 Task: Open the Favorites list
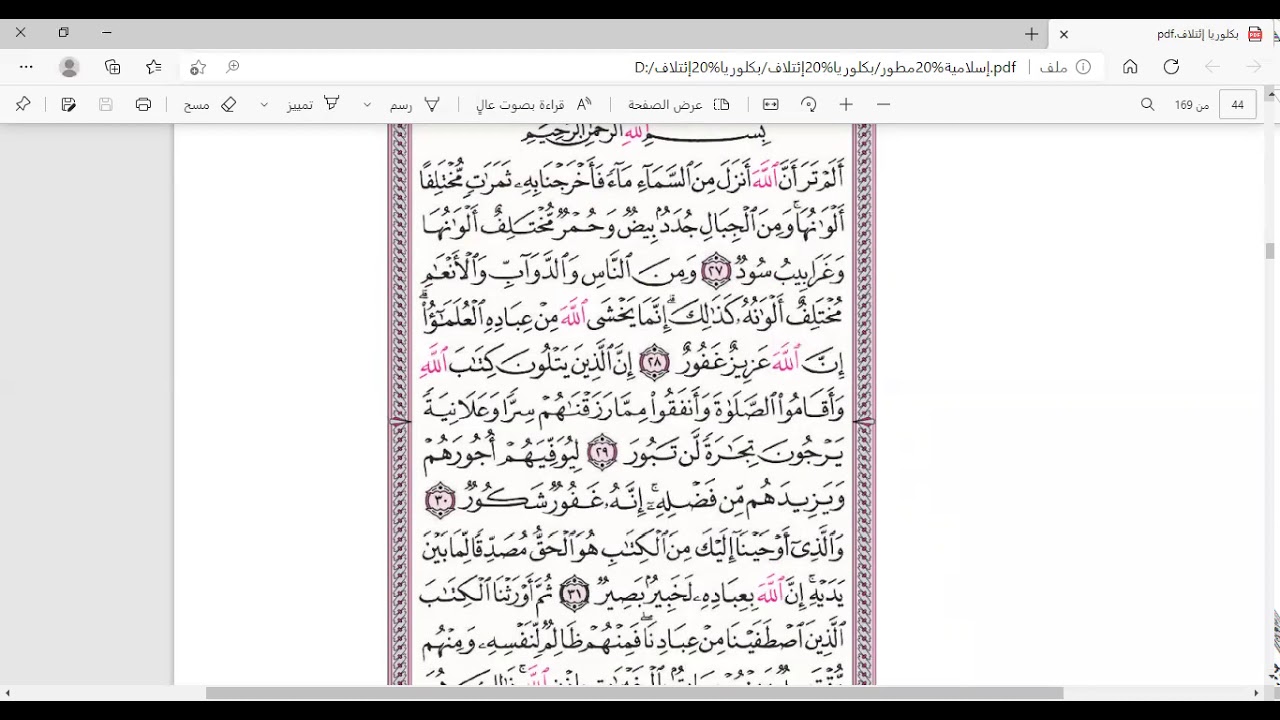[x=154, y=67]
